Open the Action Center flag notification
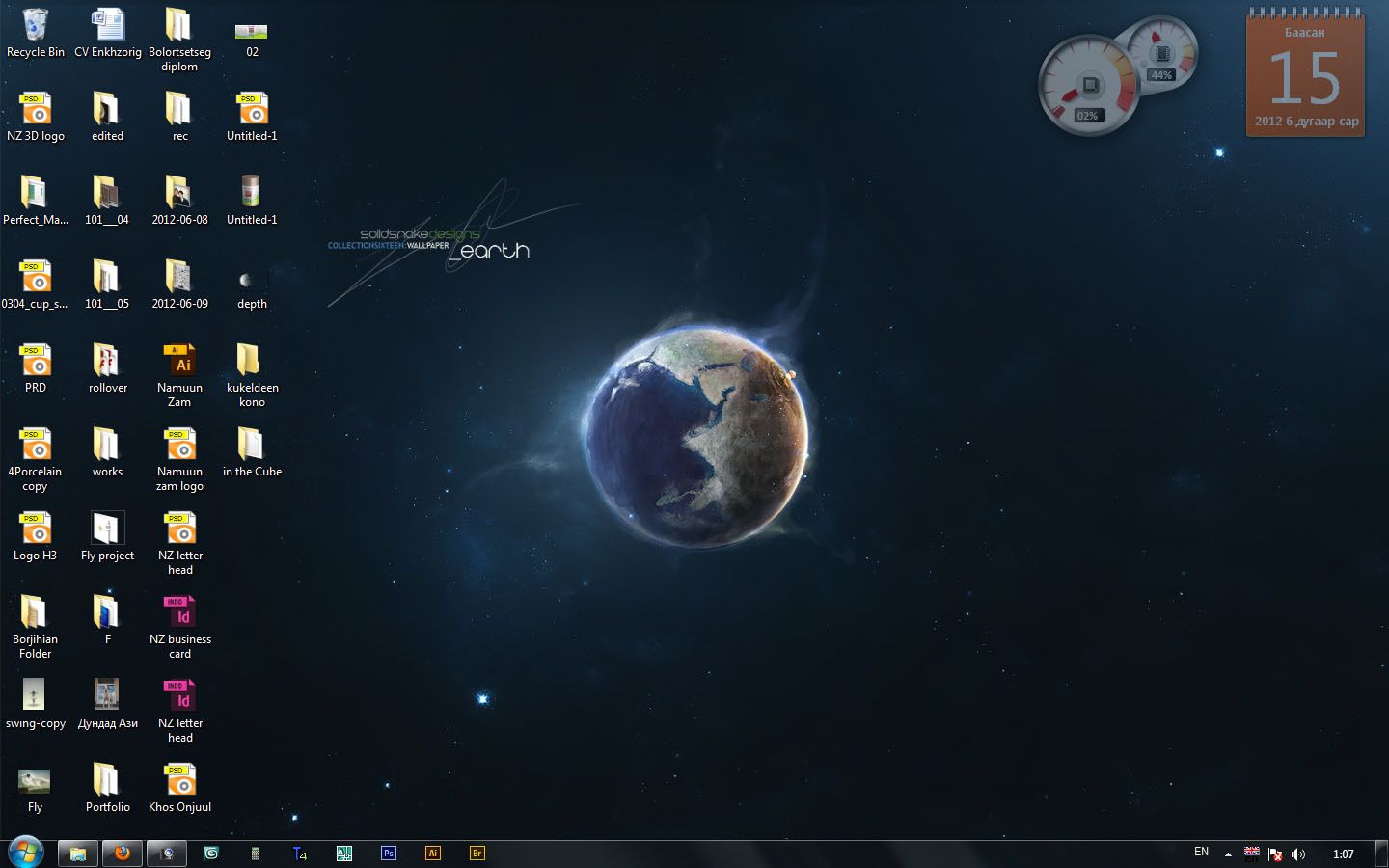The width and height of the screenshot is (1389, 868). coord(1275,854)
